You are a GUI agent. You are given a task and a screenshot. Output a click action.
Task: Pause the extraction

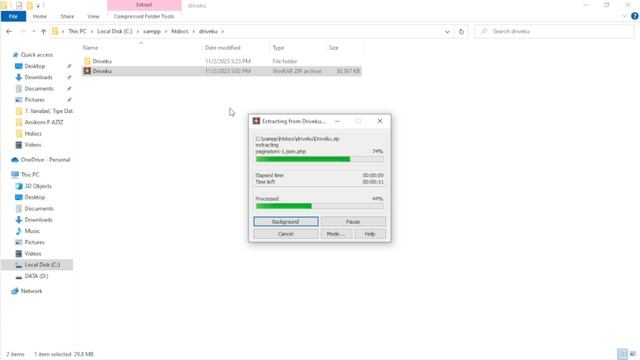click(353, 222)
